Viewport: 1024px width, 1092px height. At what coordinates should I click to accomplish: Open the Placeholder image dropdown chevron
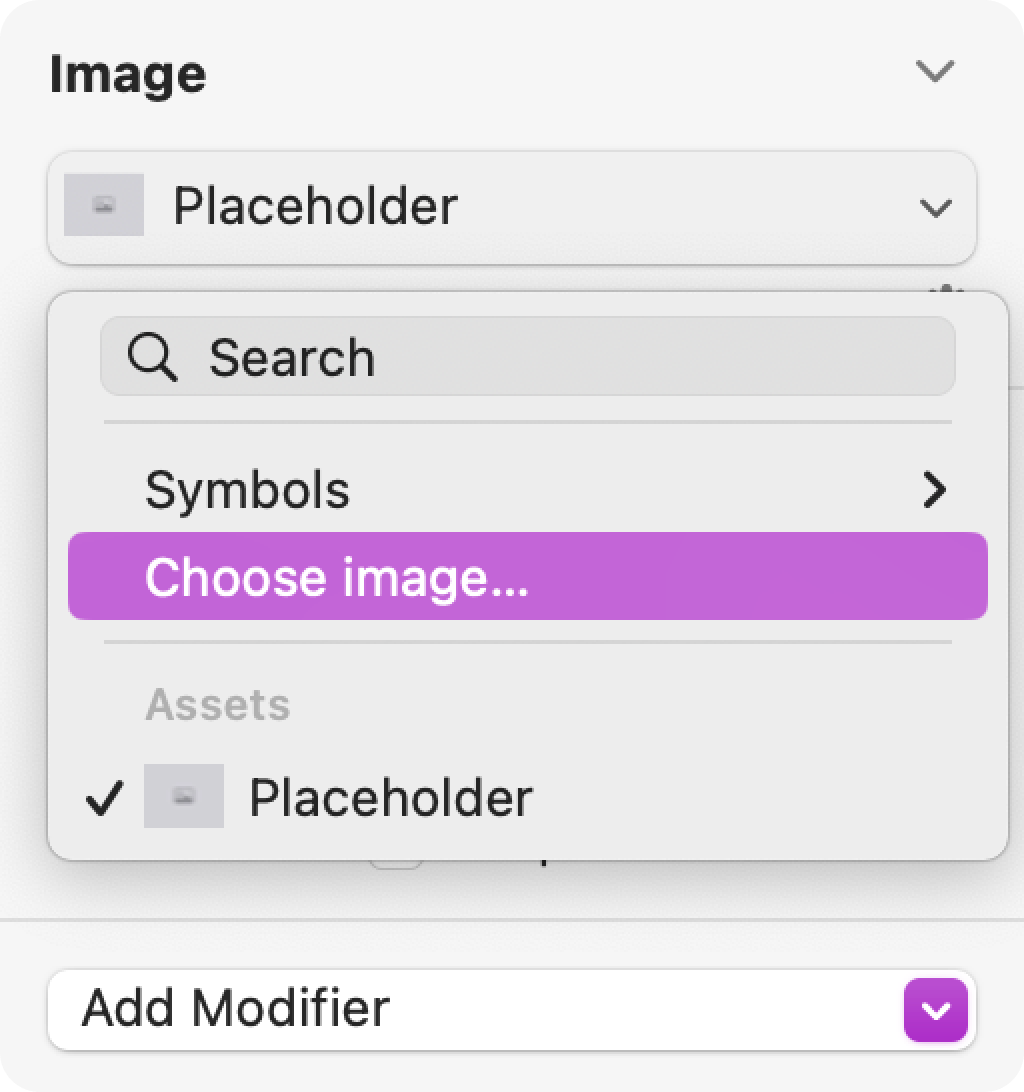tap(935, 208)
